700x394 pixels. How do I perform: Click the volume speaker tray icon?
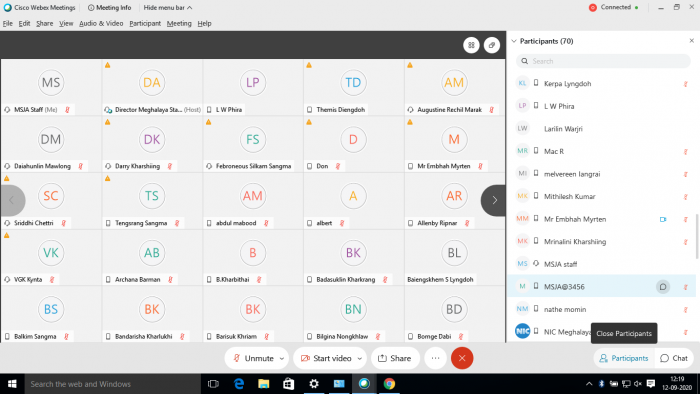click(638, 384)
